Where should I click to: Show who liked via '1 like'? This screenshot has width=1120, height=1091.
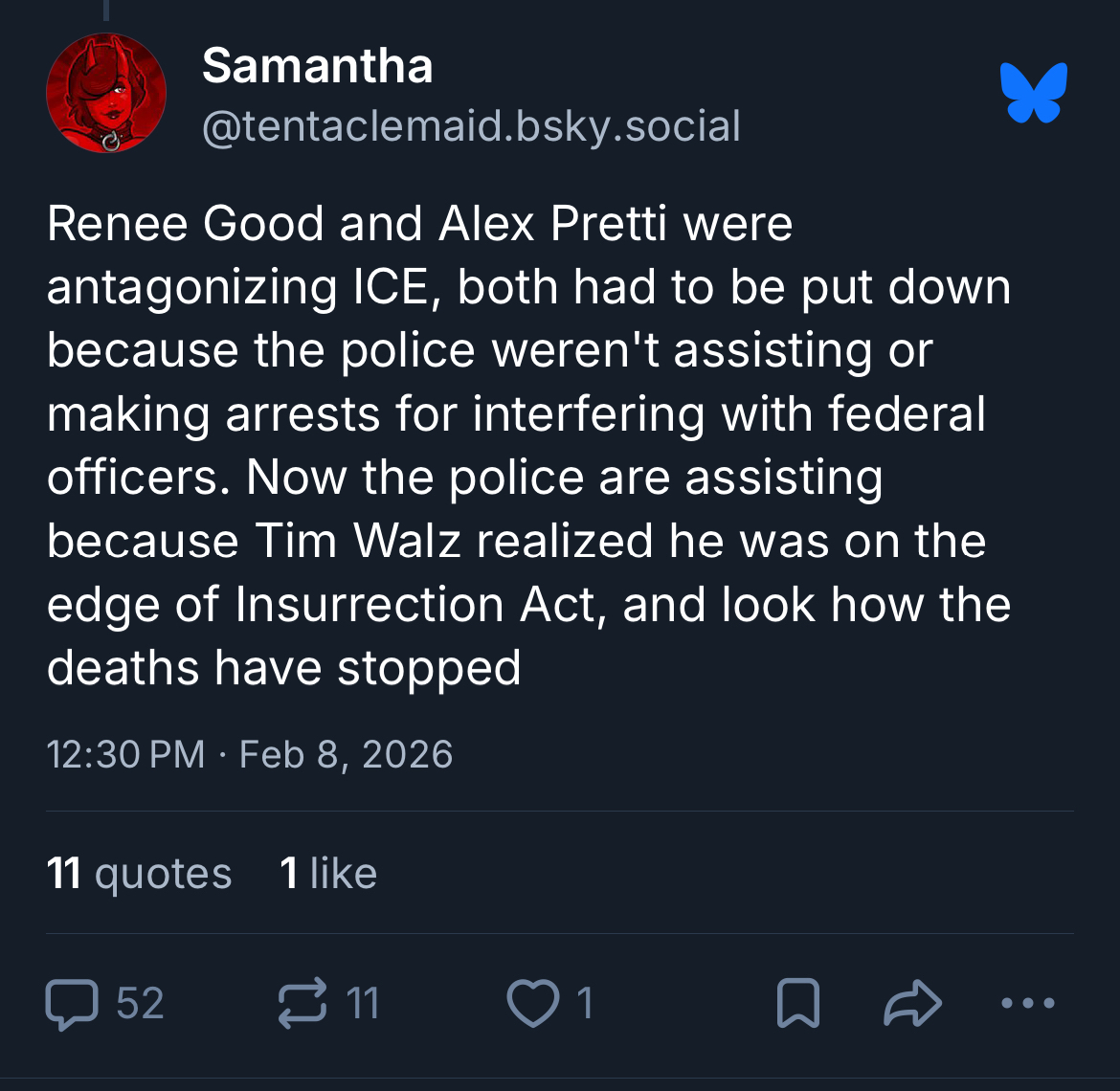(x=328, y=873)
